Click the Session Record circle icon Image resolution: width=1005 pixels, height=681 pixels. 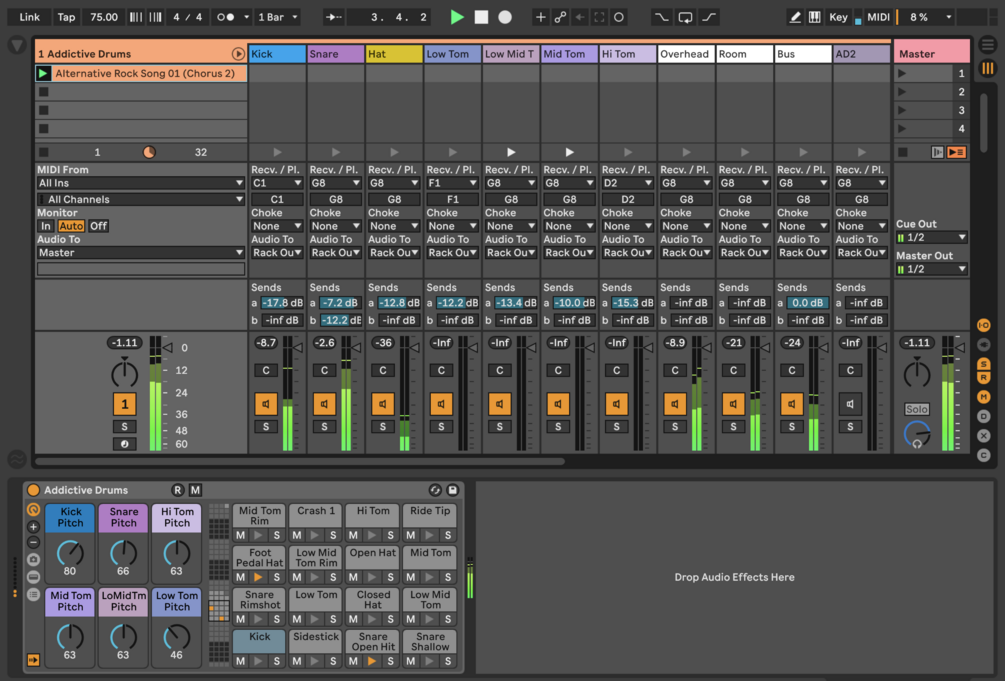(619, 17)
